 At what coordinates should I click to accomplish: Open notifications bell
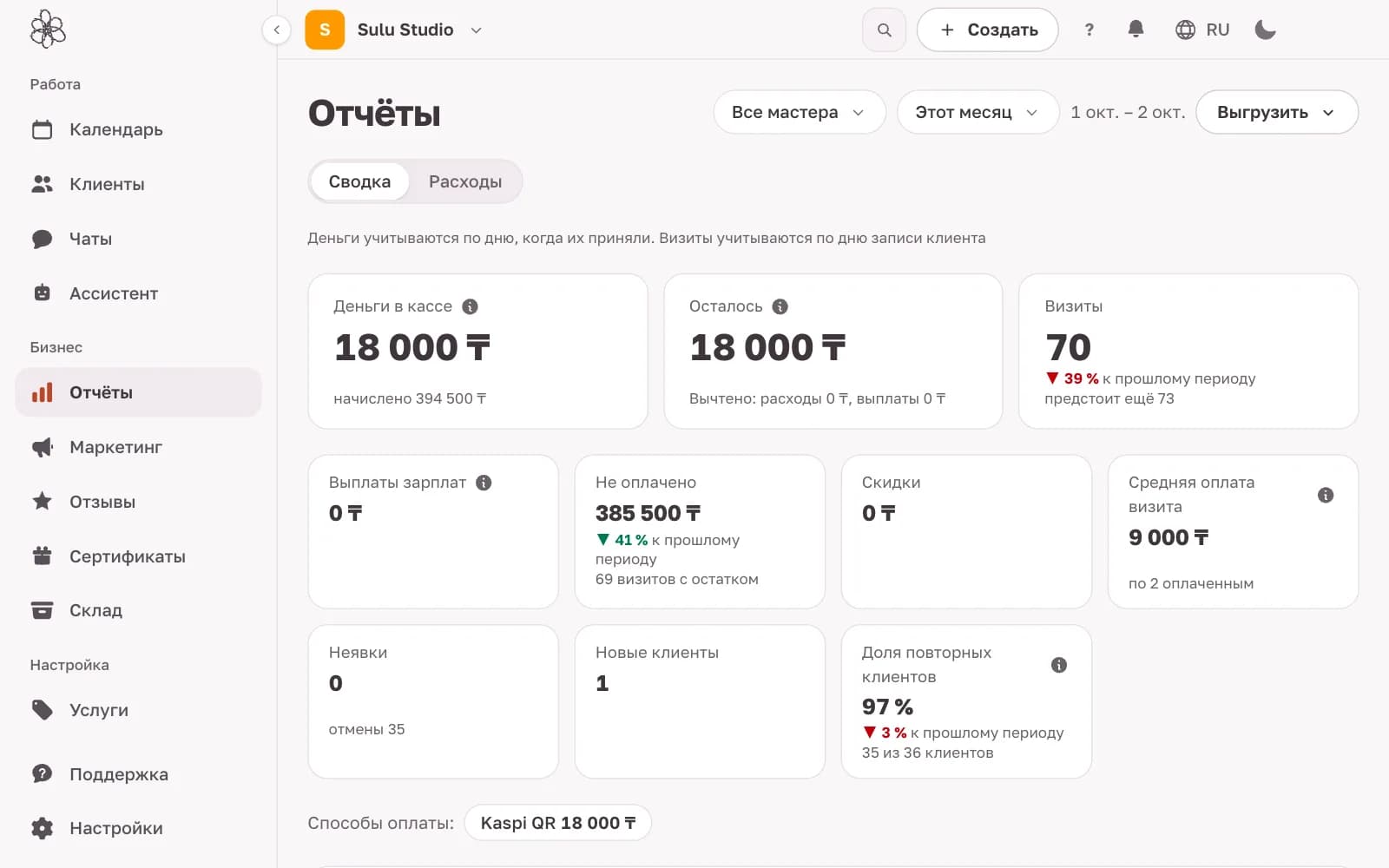[x=1136, y=30]
